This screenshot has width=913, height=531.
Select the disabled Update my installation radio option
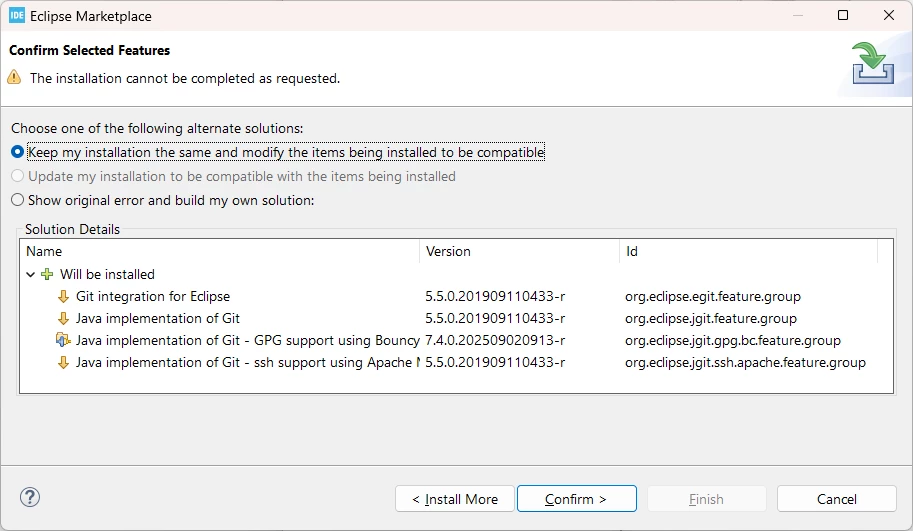(x=233, y=176)
